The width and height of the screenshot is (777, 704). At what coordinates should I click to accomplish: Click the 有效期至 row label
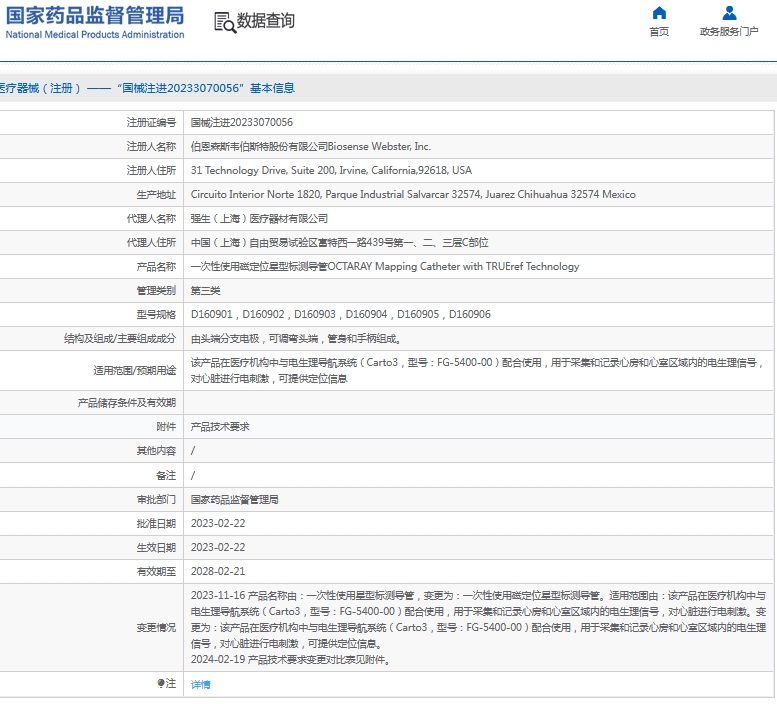click(156, 572)
